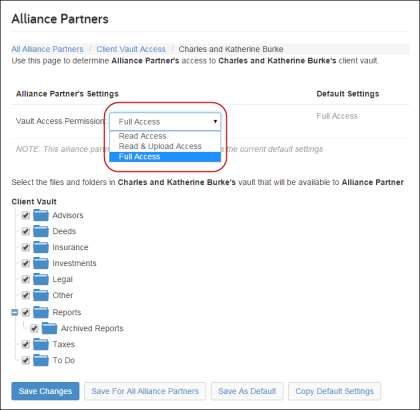Click the Archived Reports folder icon
The image size is (420, 410).
click(49, 328)
